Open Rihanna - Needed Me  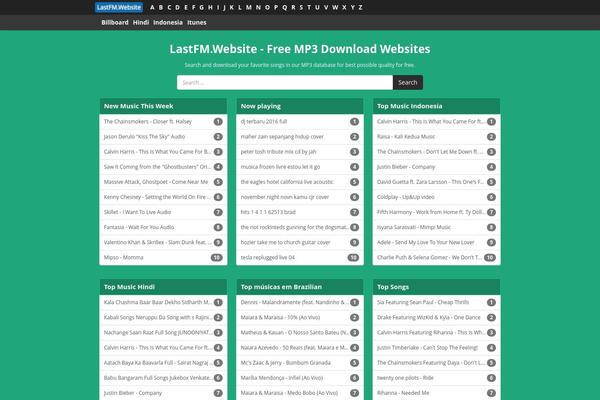click(x=403, y=393)
